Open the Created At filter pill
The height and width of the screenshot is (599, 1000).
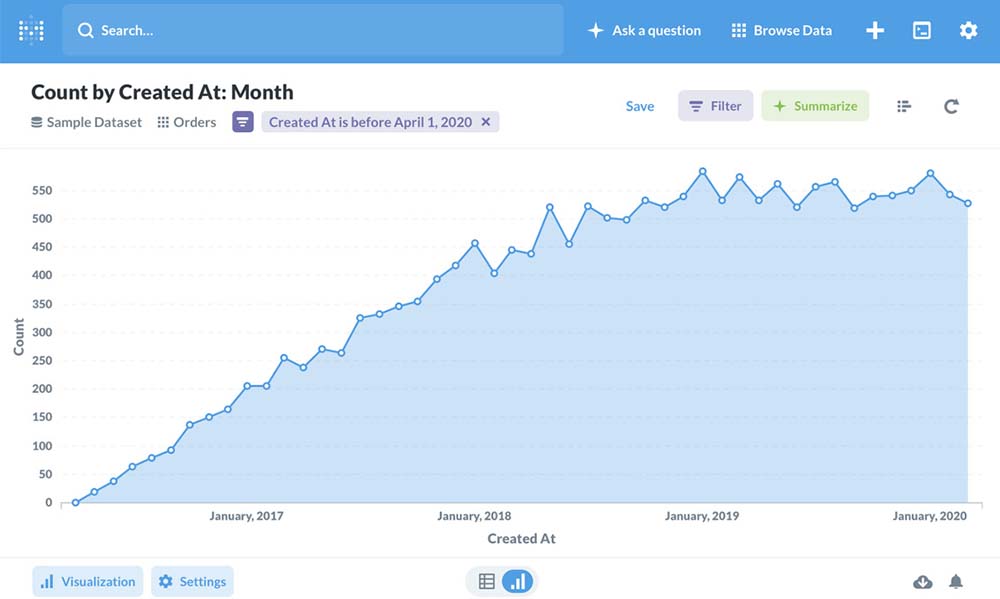370,122
